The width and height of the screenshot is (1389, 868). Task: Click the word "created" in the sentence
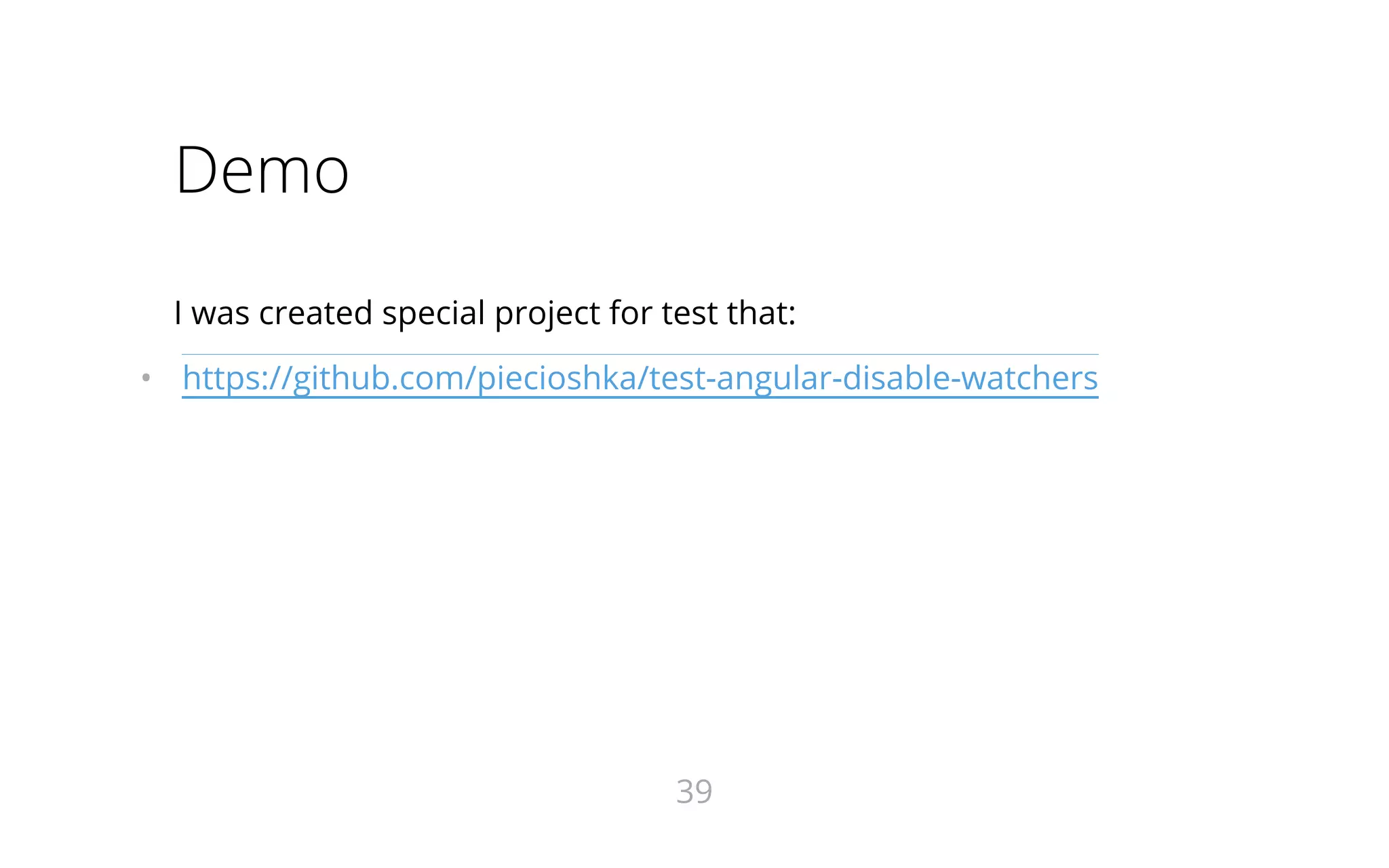click(x=315, y=313)
